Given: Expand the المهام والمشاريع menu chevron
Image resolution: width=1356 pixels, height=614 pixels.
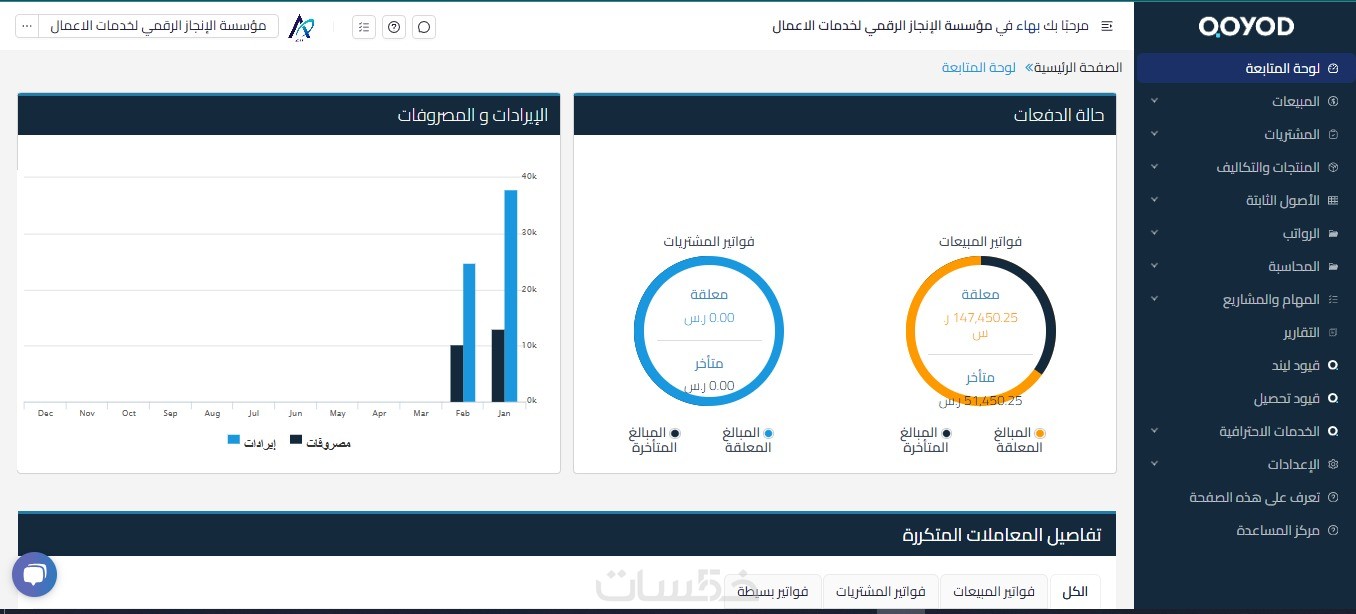Looking at the screenshot, I should [1154, 299].
